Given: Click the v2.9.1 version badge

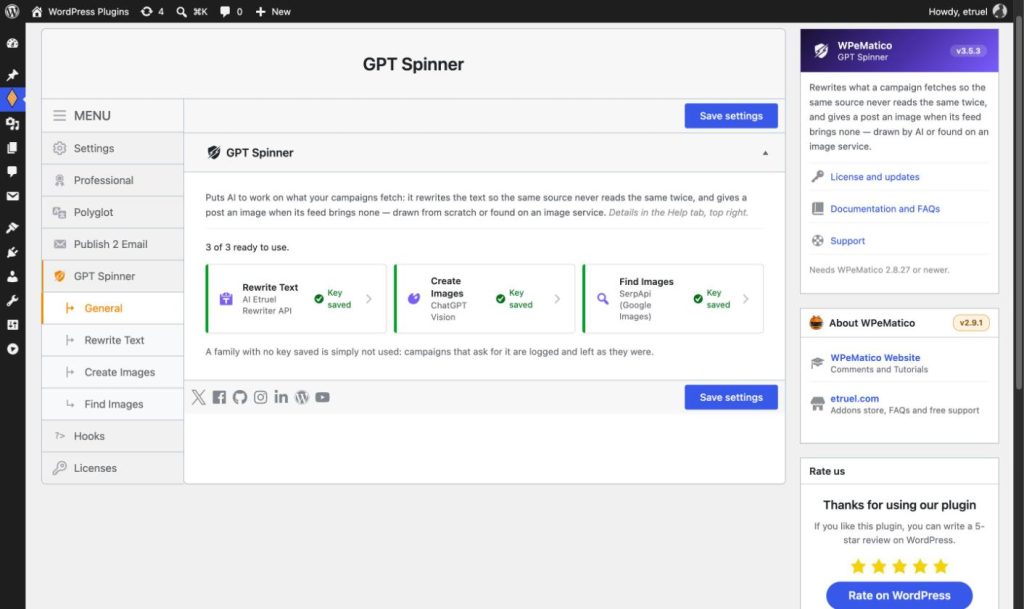Looking at the screenshot, I should click(971, 323).
